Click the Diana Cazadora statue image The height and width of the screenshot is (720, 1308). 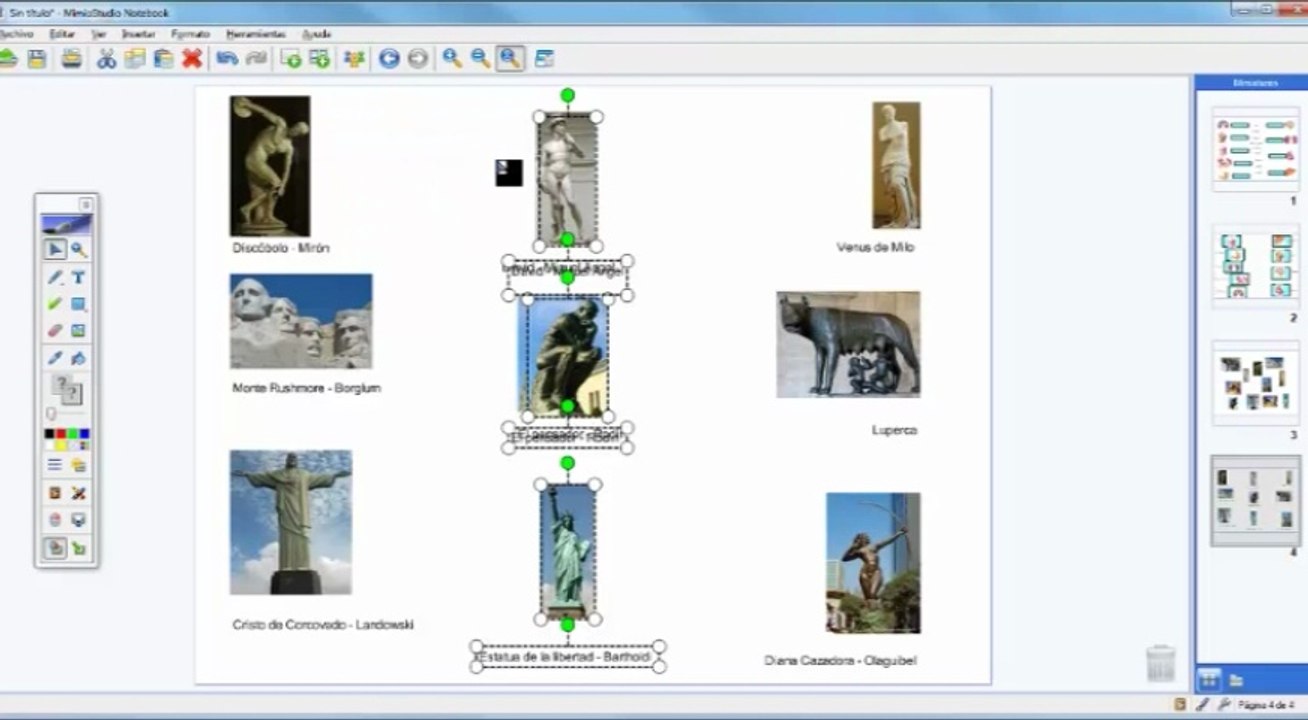coord(873,563)
